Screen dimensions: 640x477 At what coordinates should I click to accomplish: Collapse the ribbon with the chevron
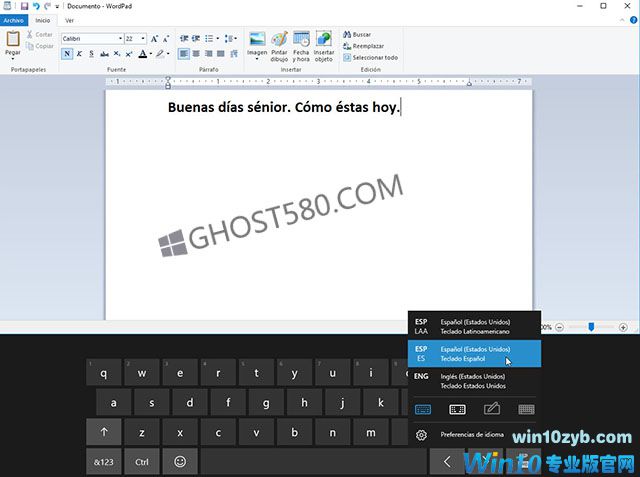click(x=622, y=20)
